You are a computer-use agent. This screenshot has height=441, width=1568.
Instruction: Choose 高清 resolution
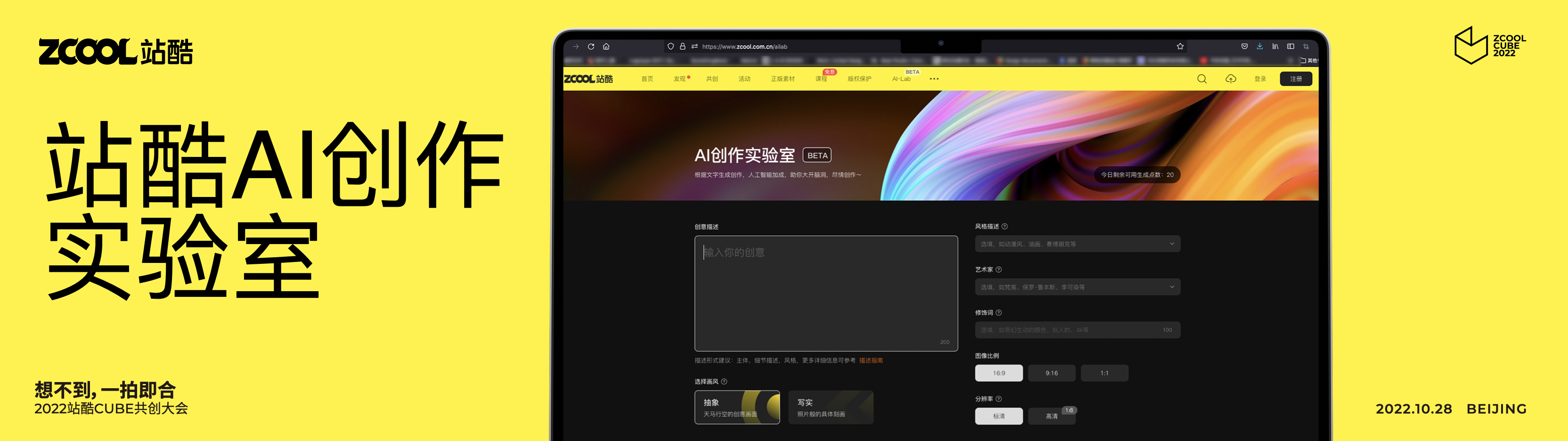[1052, 416]
